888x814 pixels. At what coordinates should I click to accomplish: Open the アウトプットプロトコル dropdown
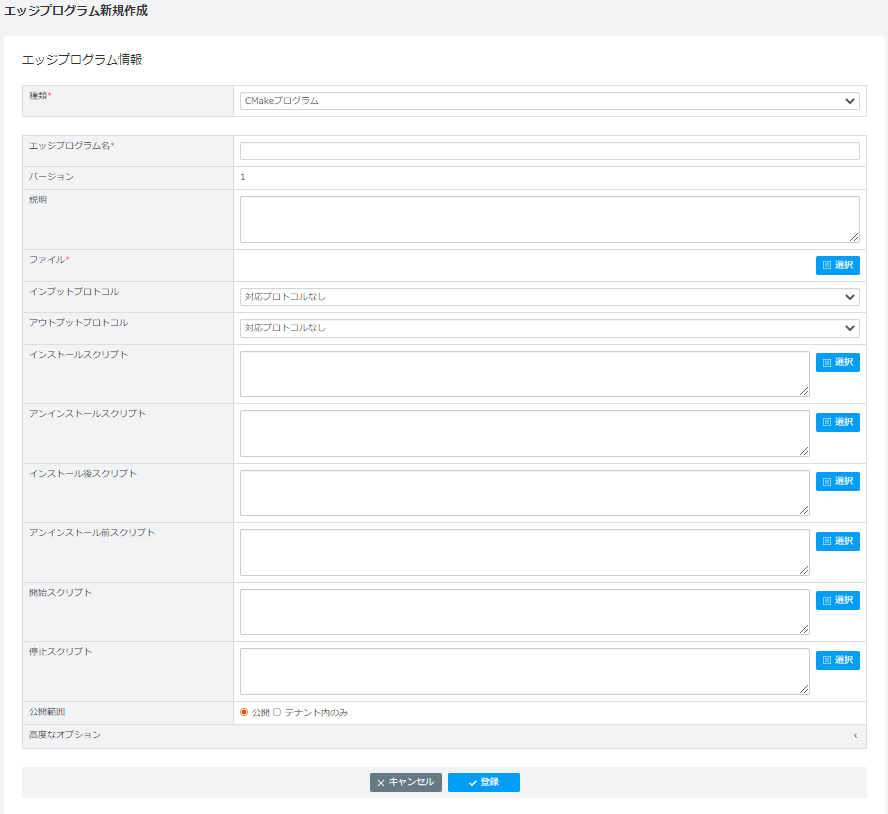(x=549, y=328)
